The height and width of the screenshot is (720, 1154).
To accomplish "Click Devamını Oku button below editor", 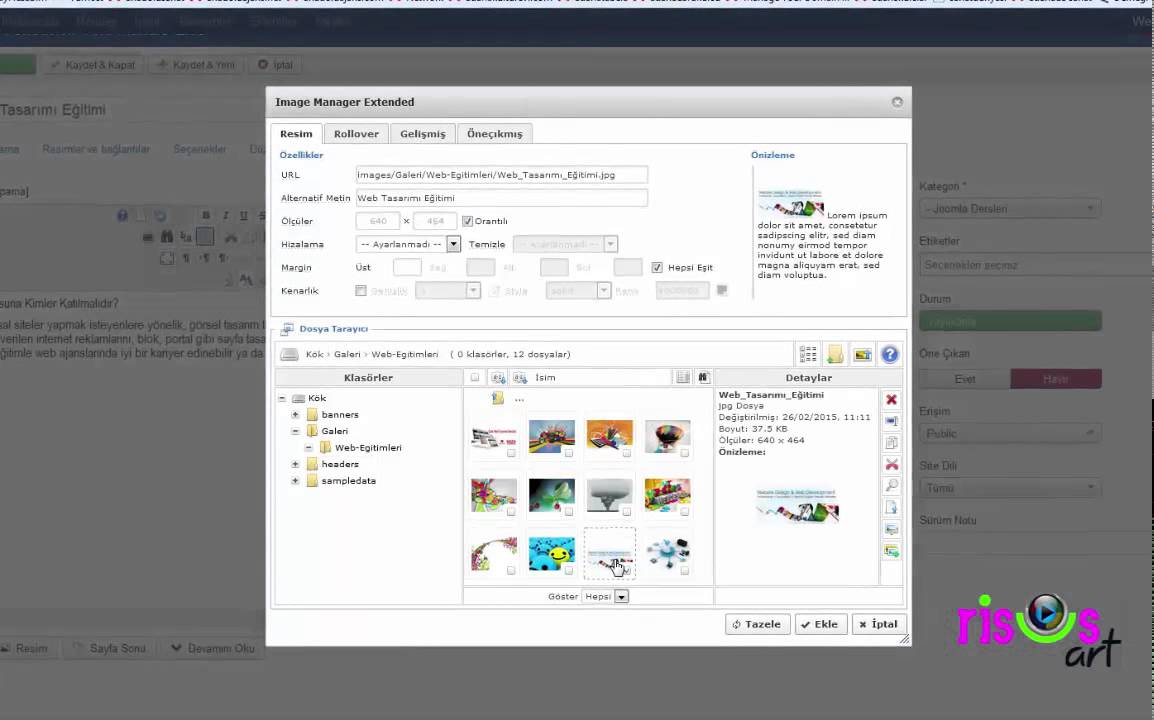I will [213, 649].
